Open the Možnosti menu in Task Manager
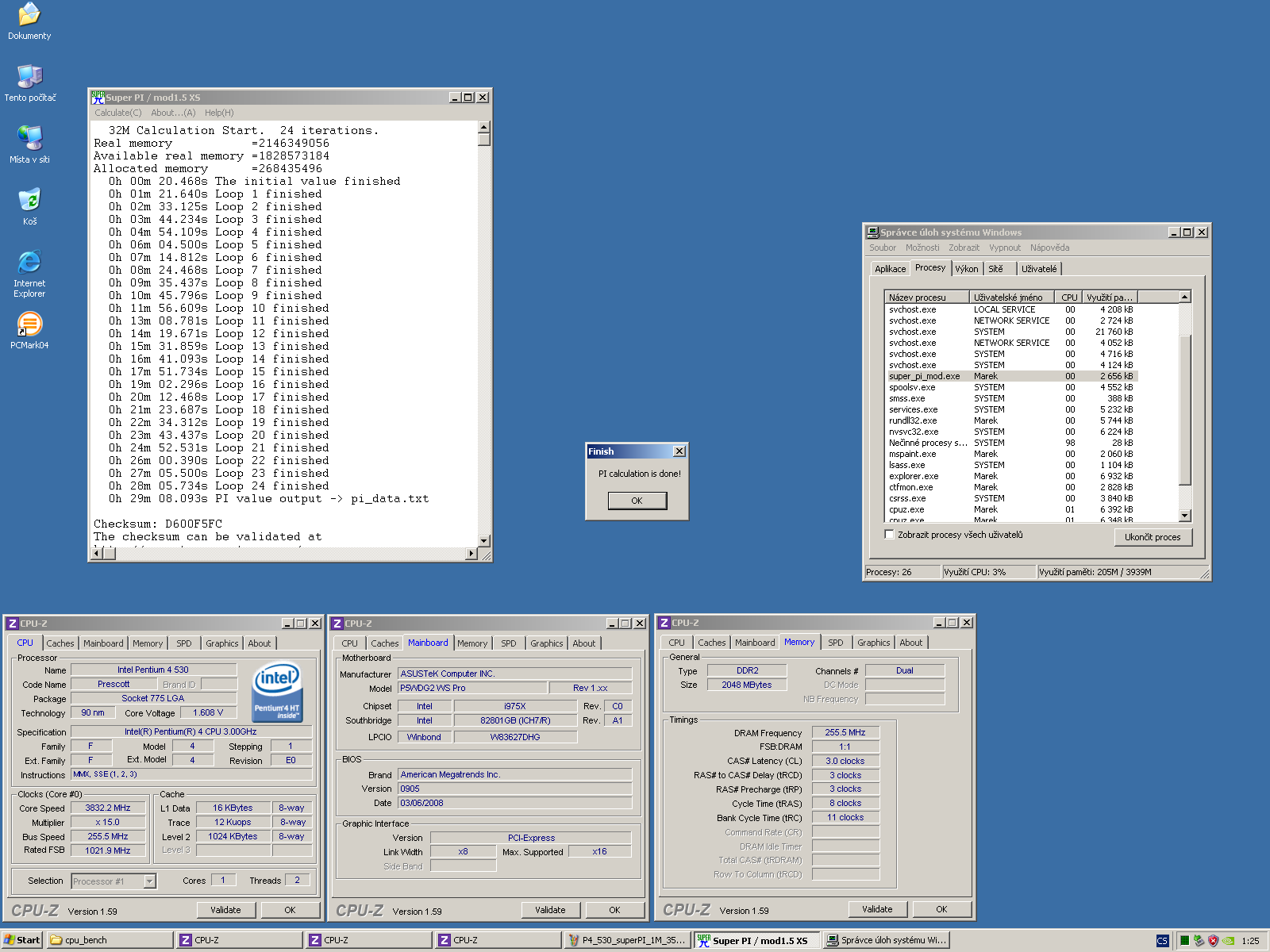The height and width of the screenshot is (952, 1270). 922,248
